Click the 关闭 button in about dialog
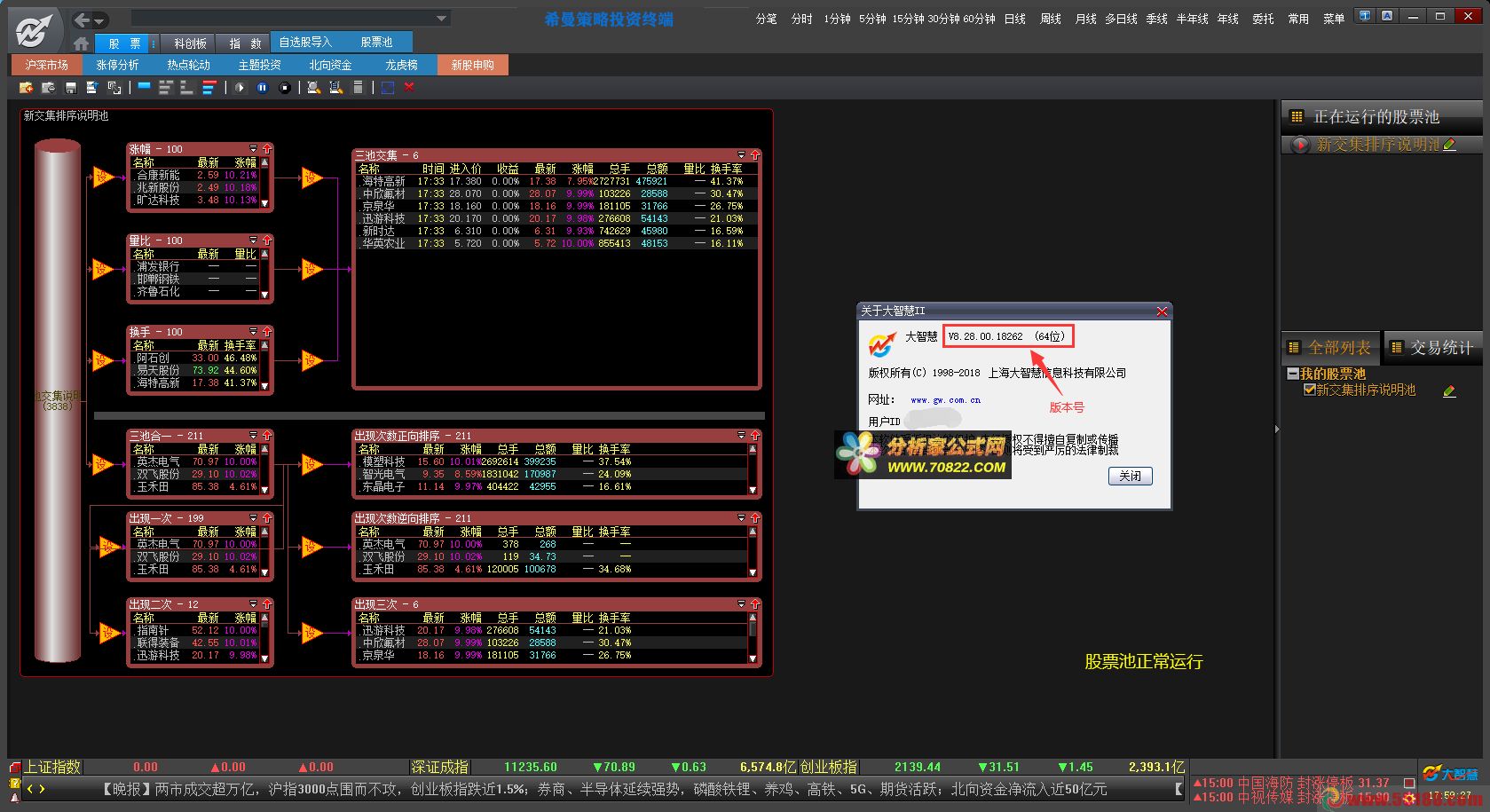The width and height of the screenshot is (1490, 812). coord(1130,477)
